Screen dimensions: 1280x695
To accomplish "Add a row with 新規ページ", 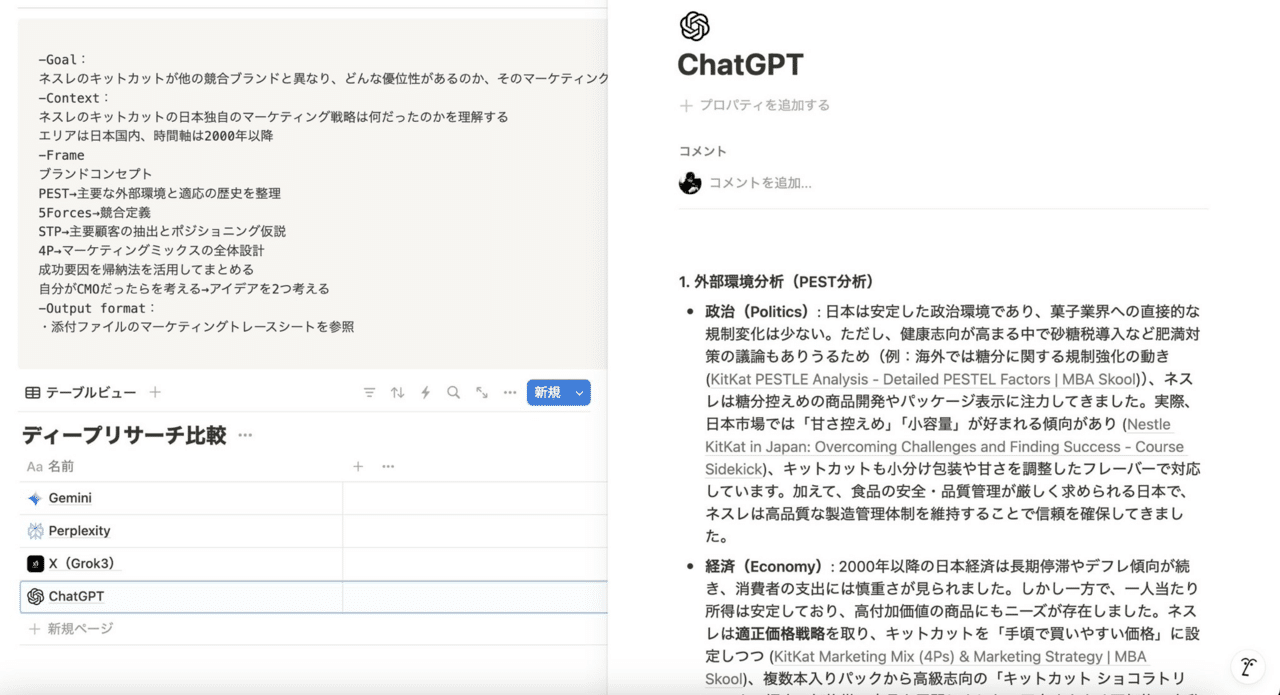I will pyautogui.click(x=71, y=629).
